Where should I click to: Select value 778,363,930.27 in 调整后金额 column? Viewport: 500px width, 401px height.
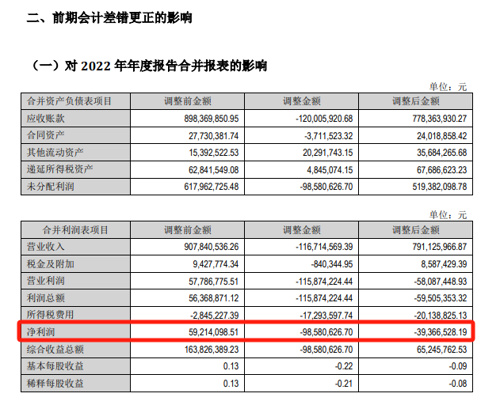click(x=439, y=119)
